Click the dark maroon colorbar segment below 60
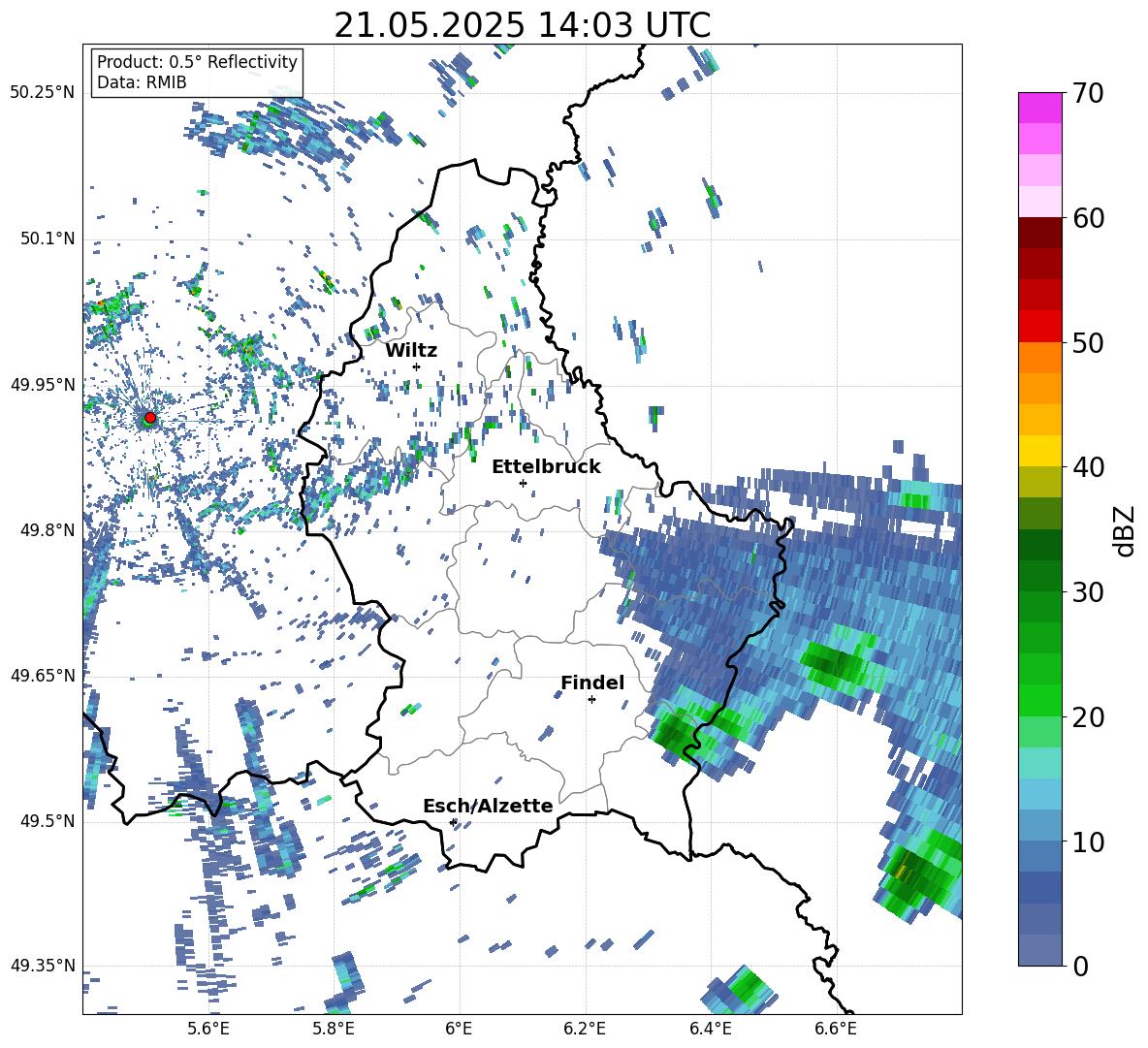1148x1048 pixels. [1039, 234]
